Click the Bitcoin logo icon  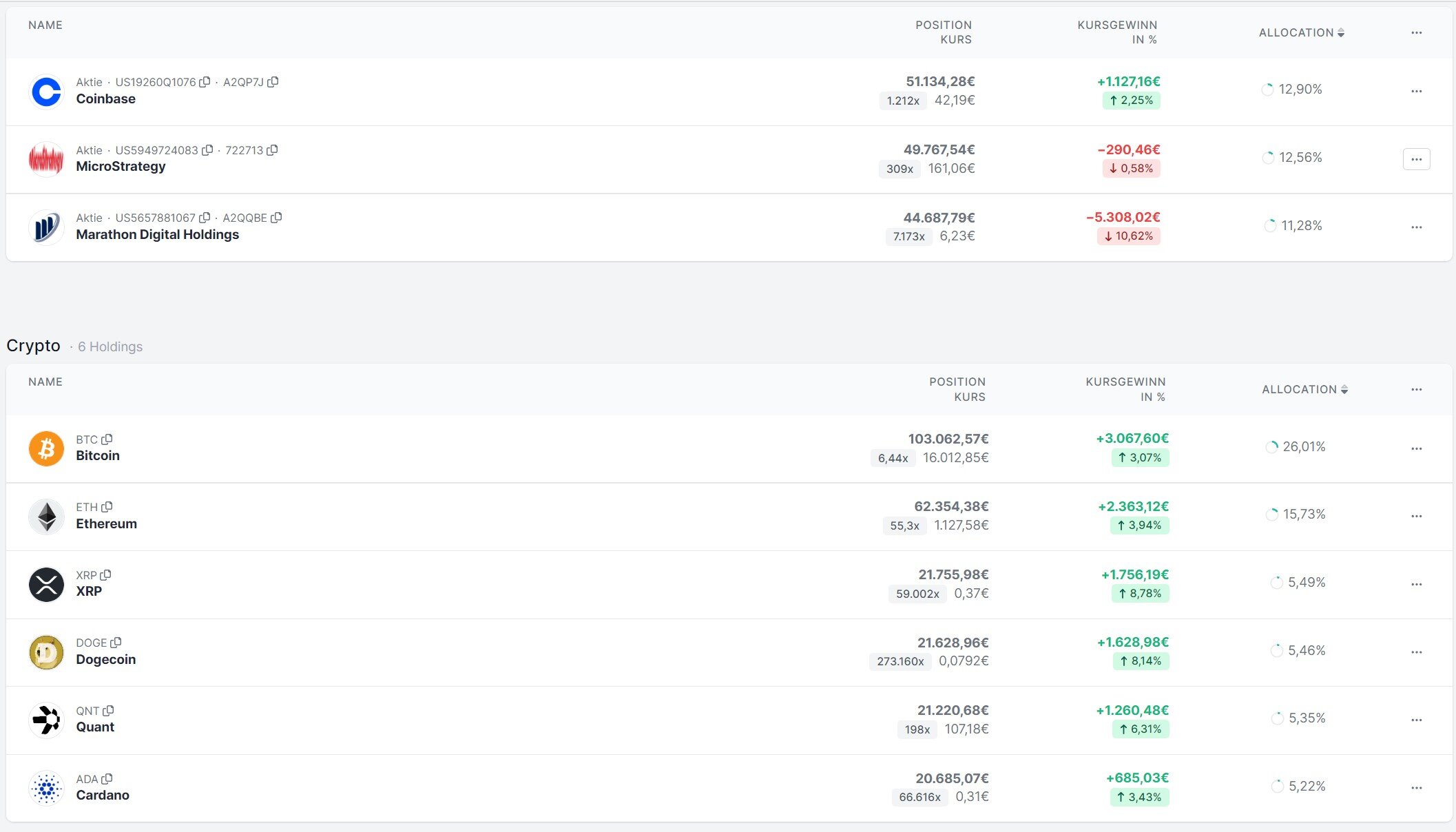point(46,448)
